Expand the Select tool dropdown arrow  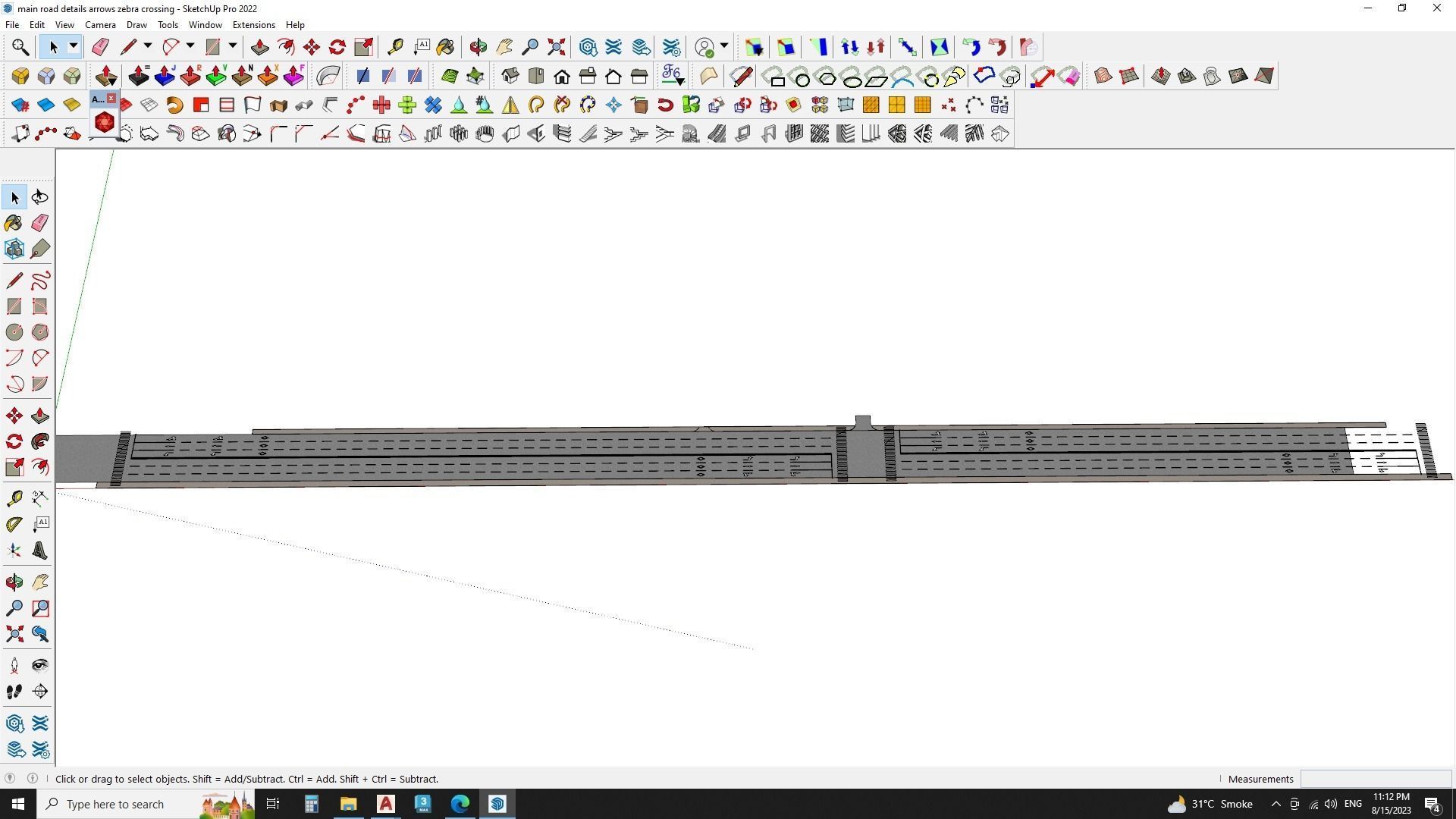pyautogui.click(x=74, y=47)
